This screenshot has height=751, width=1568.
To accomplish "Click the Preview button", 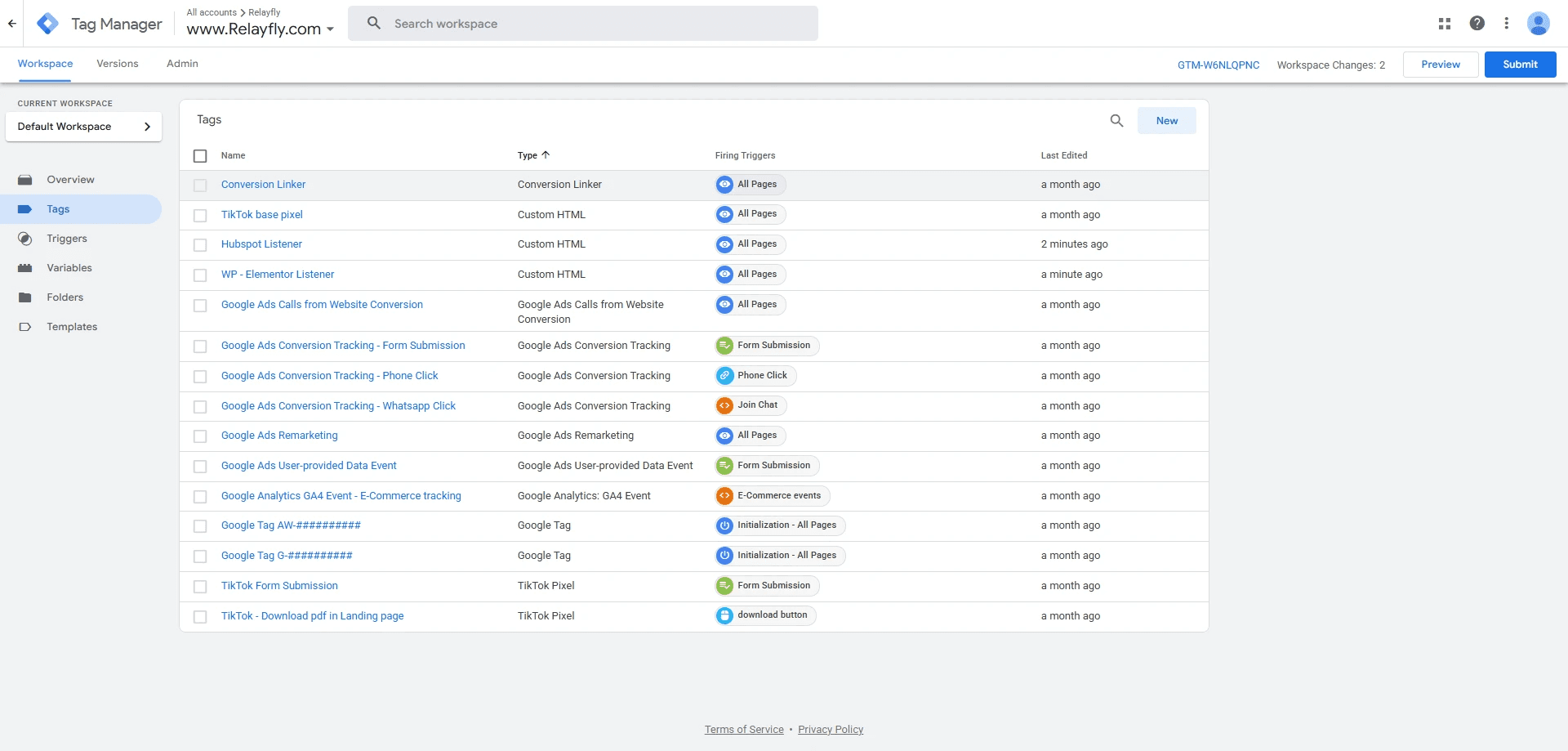I will tap(1441, 65).
